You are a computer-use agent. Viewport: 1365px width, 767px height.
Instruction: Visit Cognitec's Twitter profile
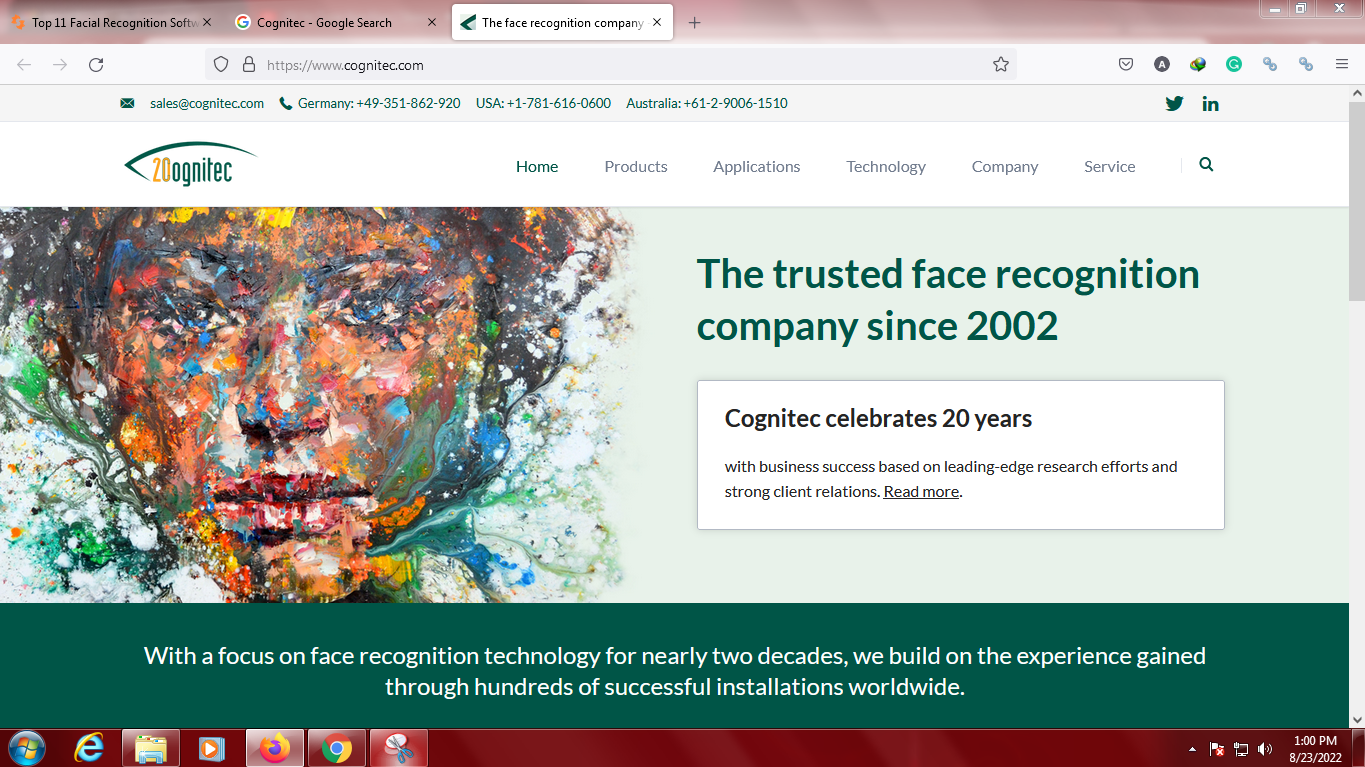[x=1175, y=103]
